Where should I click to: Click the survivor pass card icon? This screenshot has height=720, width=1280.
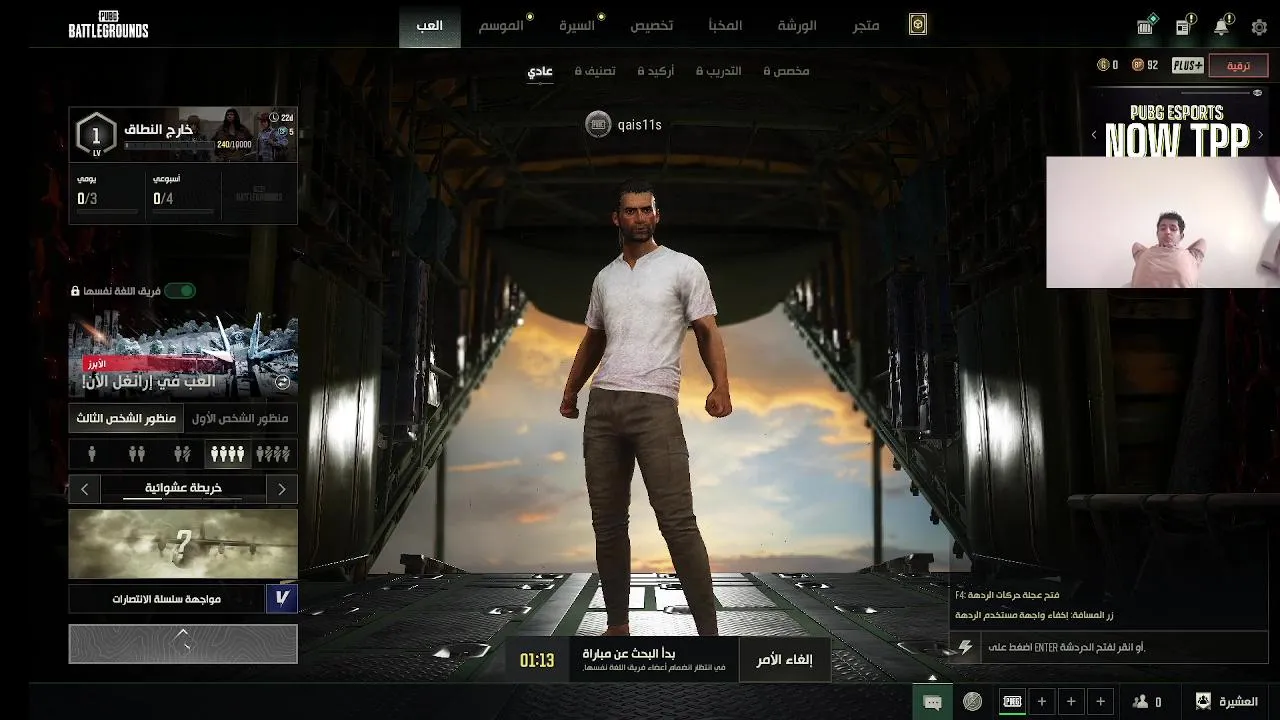click(x=918, y=25)
